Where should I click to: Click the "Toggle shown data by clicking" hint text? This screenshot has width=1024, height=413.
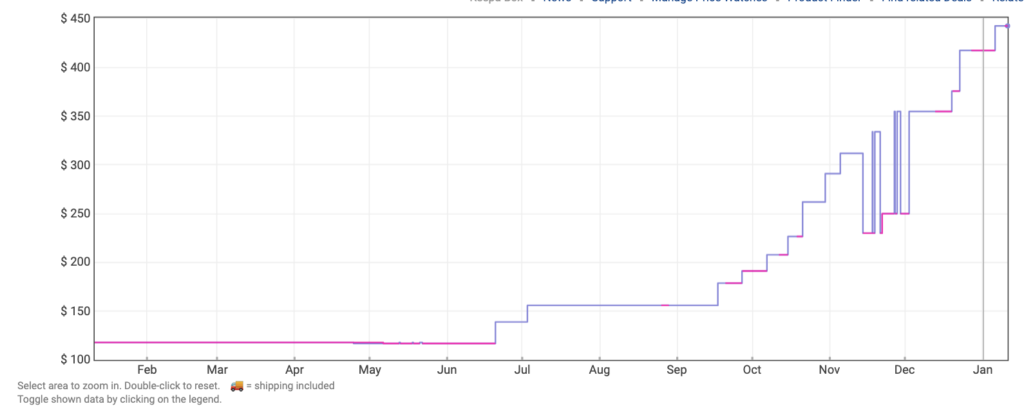[x=120, y=399]
